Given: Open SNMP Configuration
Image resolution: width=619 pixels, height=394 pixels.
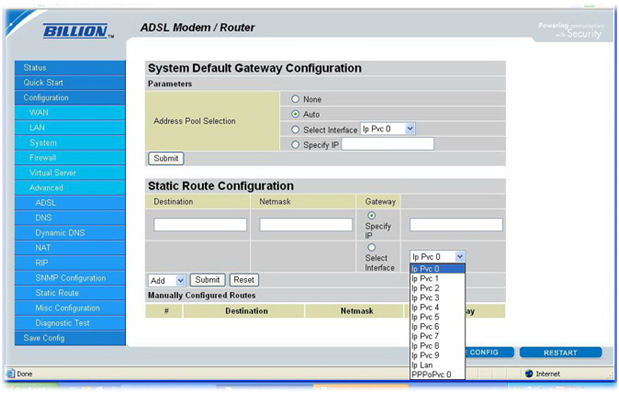Looking at the screenshot, I should (x=70, y=278).
